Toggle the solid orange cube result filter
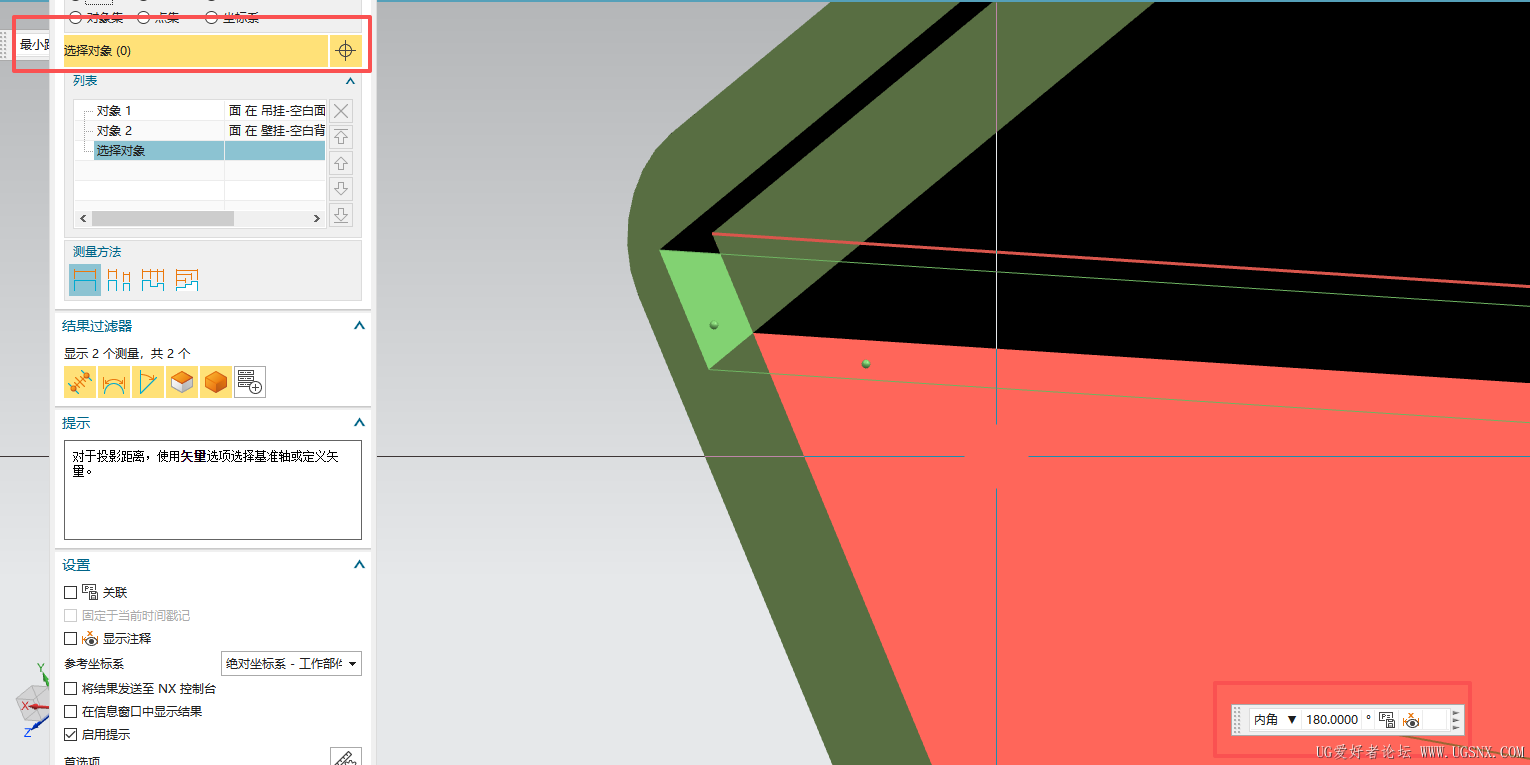The image size is (1530, 765). click(216, 382)
